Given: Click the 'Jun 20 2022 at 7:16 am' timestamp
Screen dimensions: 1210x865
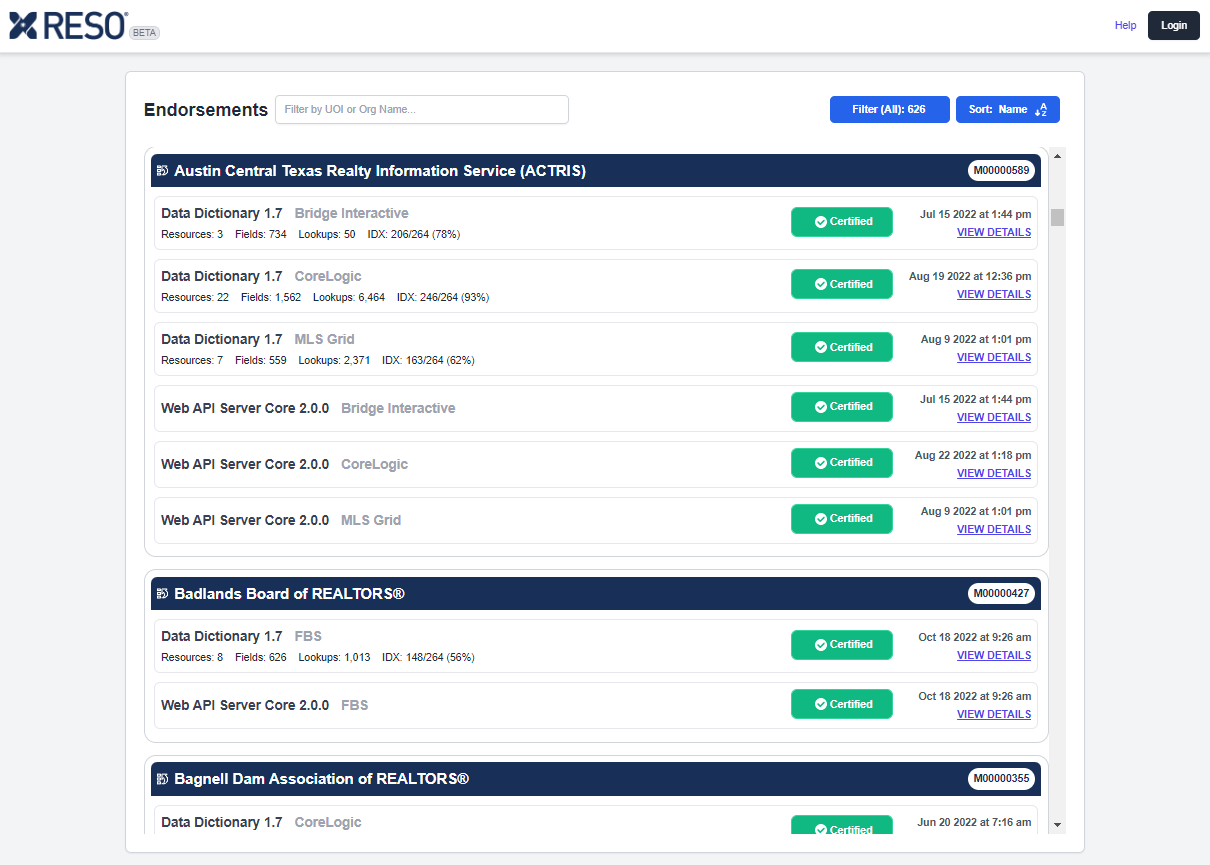Looking at the screenshot, I should click(975, 822).
